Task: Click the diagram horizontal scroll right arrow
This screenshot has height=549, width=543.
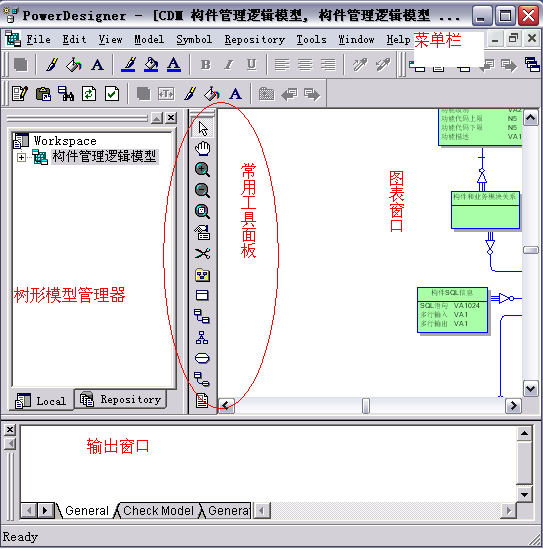Action: click(x=514, y=406)
